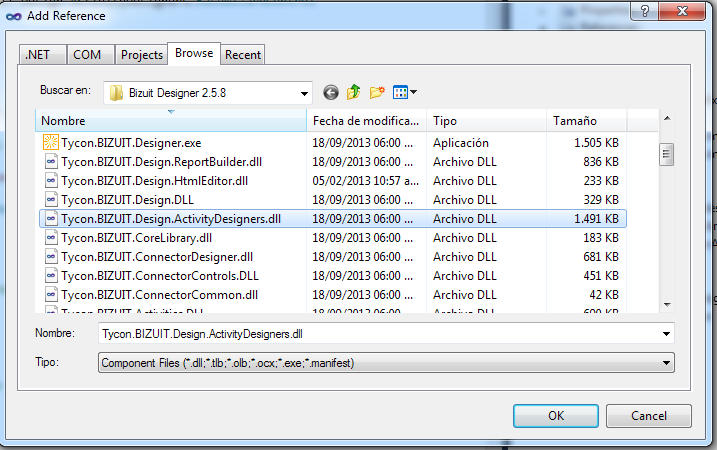717x450 pixels.
Task: Open the Projects tab
Action: coord(141,55)
